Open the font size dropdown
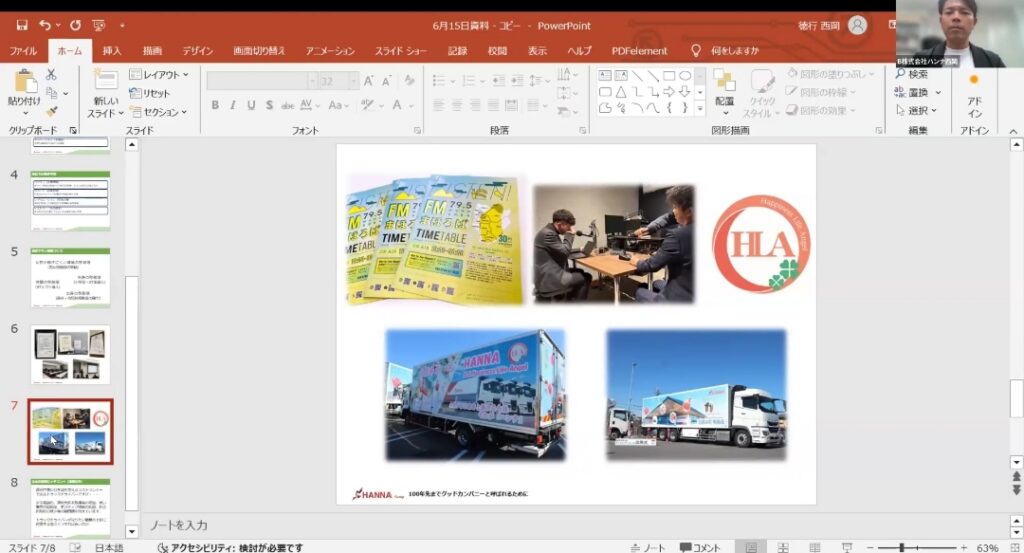Viewport: 1024px width, 553px height. tap(353, 81)
